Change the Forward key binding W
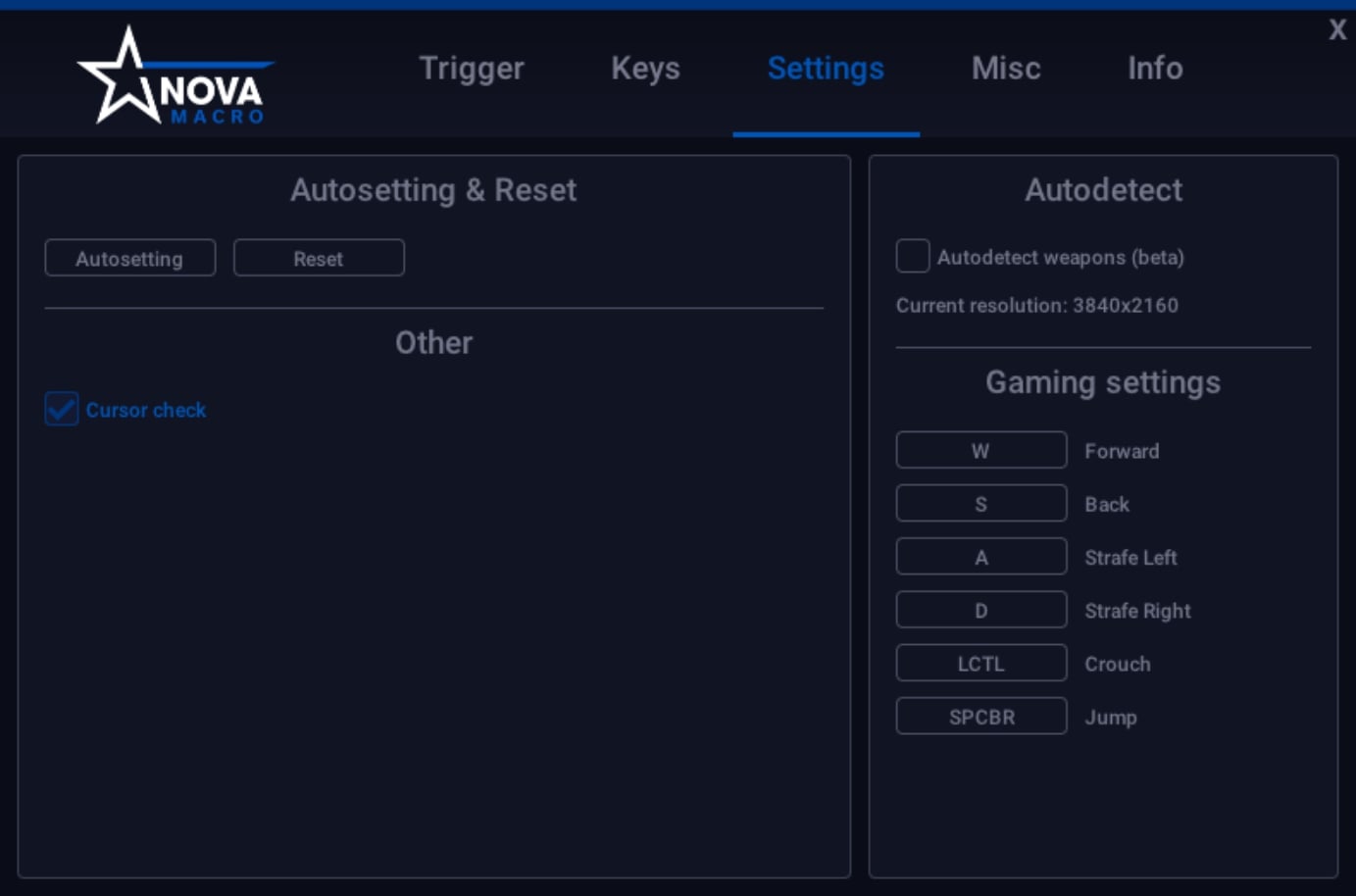The height and width of the screenshot is (896, 1356). coord(980,451)
